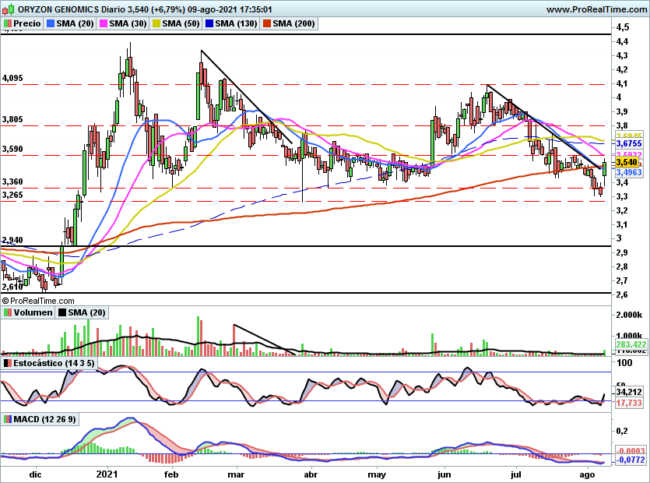This screenshot has height=483, width=650.
Task: Click the 3,590 level label
Action: [13, 149]
